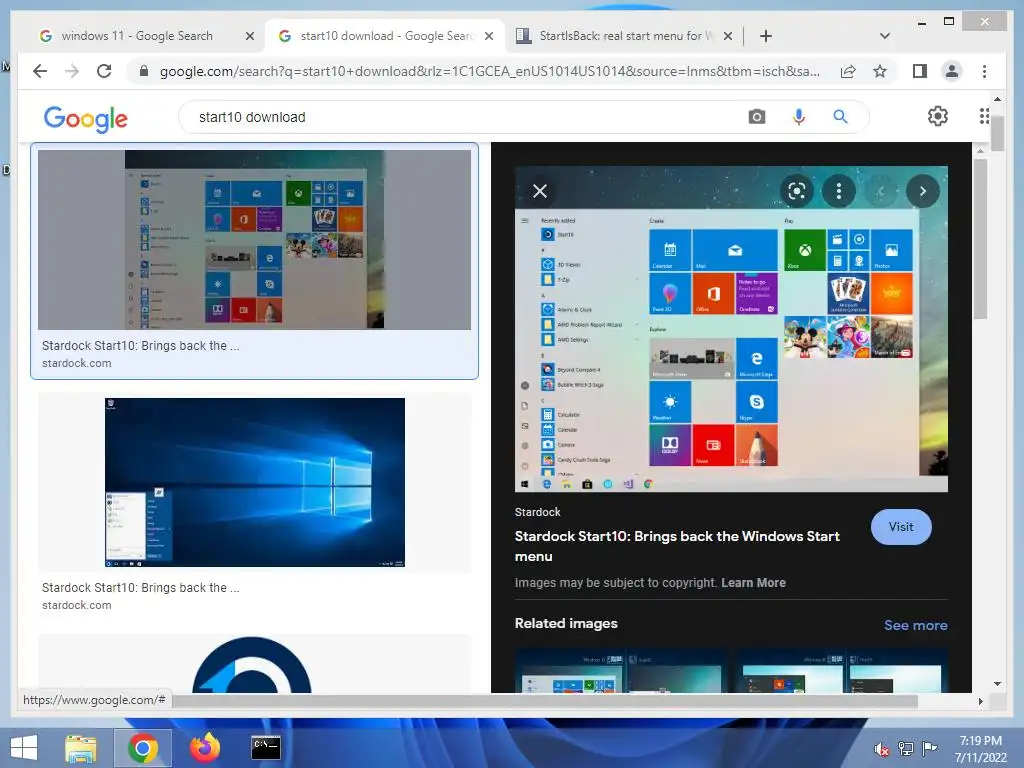Bookmark this page with the star icon
Image resolution: width=1024 pixels, height=768 pixels.
pyautogui.click(x=880, y=71)
